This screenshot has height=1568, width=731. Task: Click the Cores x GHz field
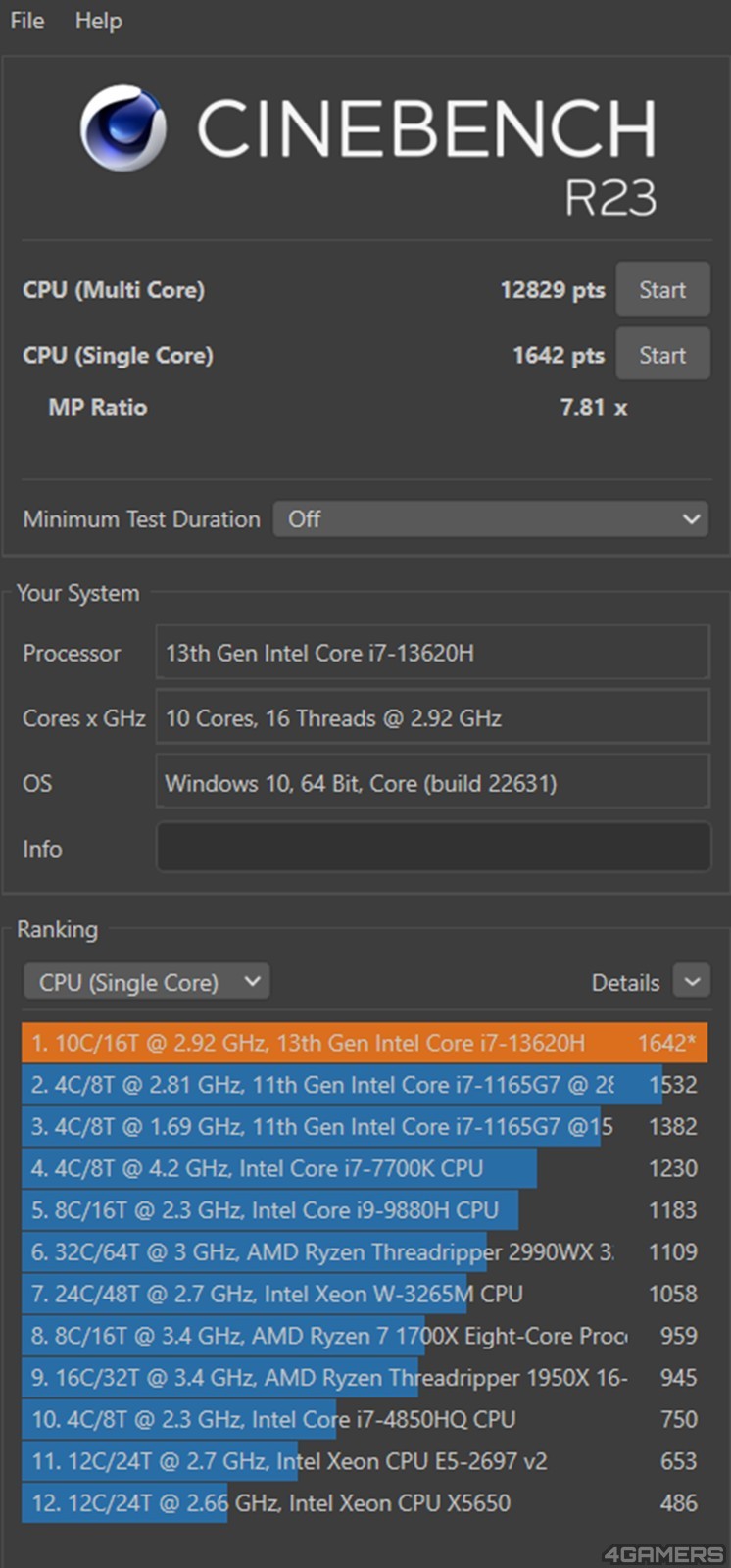coord(432,717)
